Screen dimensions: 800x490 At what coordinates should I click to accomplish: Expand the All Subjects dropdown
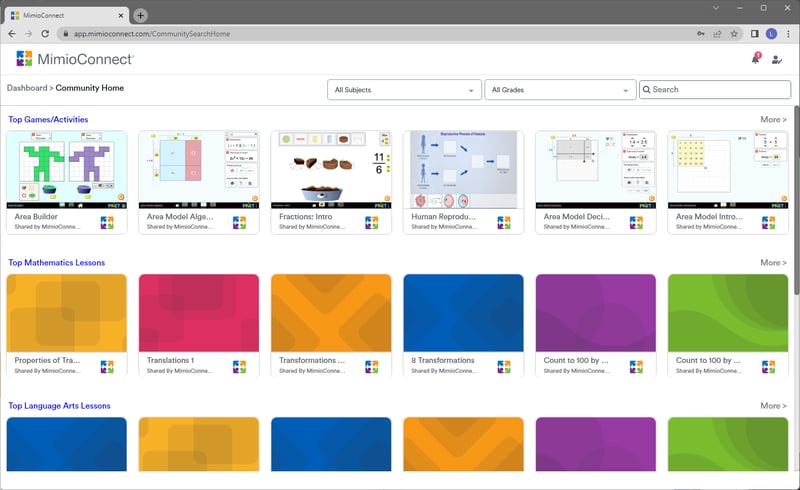[404, 90]
